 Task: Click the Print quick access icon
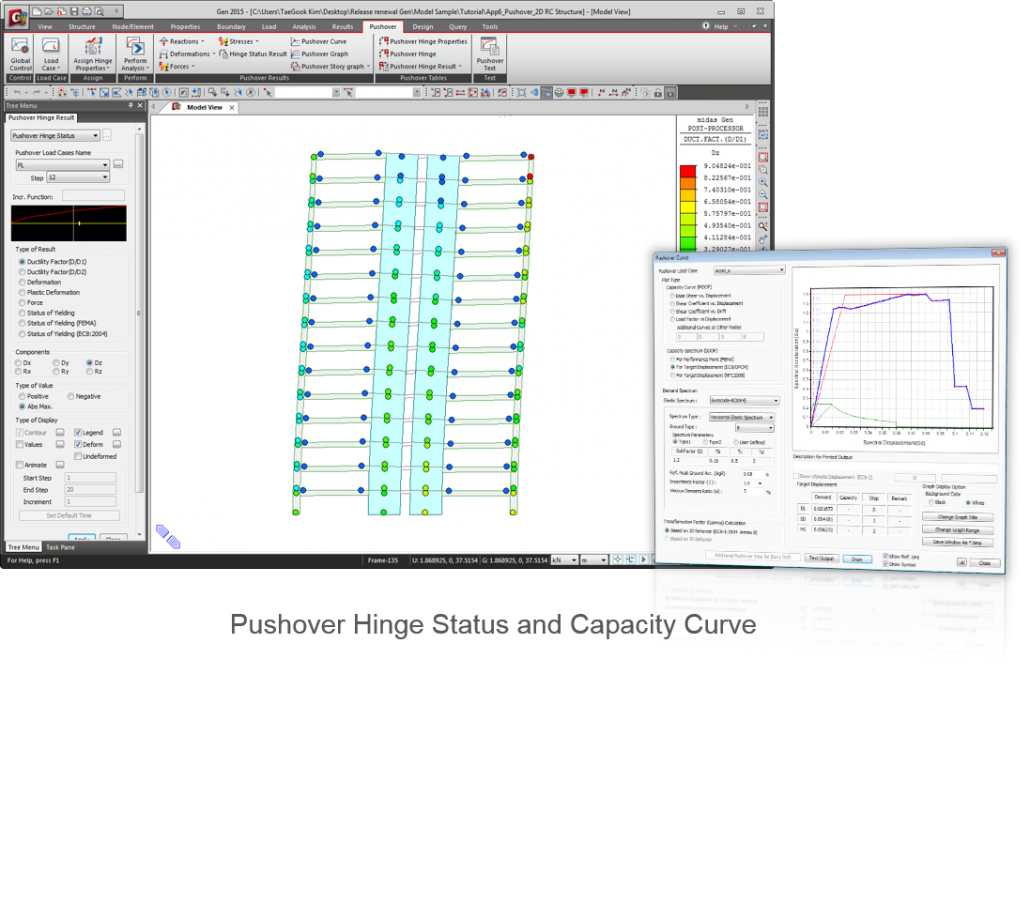coord(86,11)
